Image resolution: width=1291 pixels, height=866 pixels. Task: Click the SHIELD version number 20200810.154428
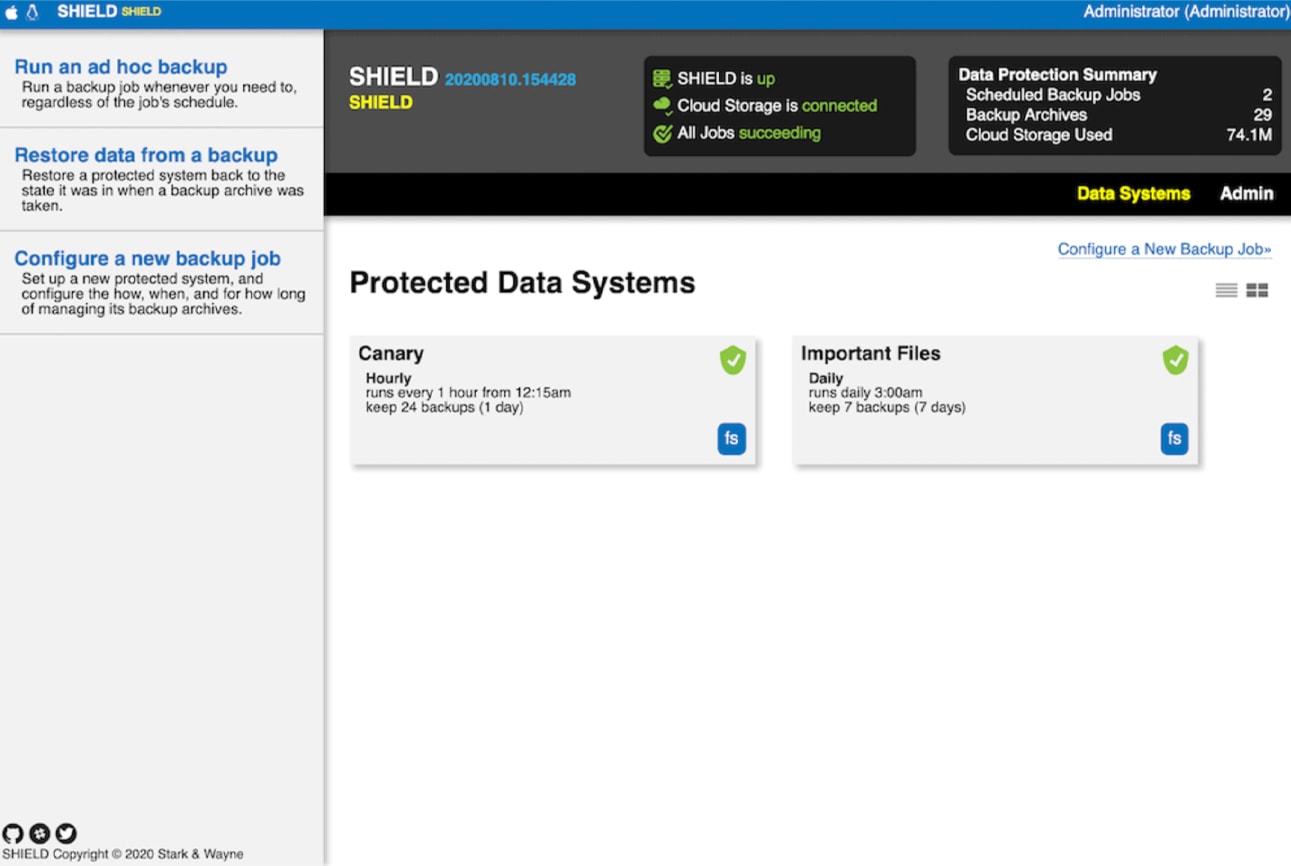[510, 79]
